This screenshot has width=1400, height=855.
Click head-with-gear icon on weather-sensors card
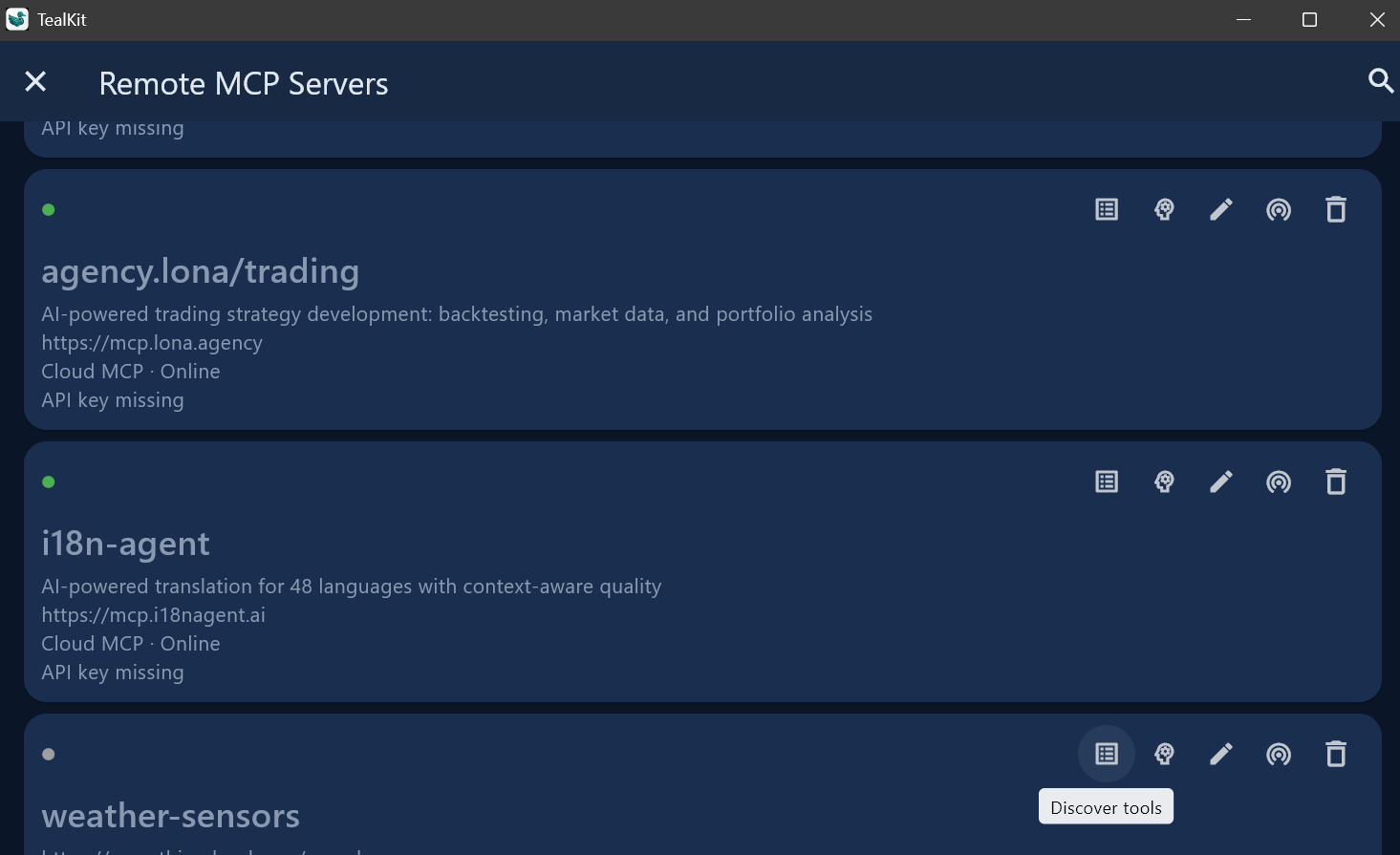[1164, 754]
